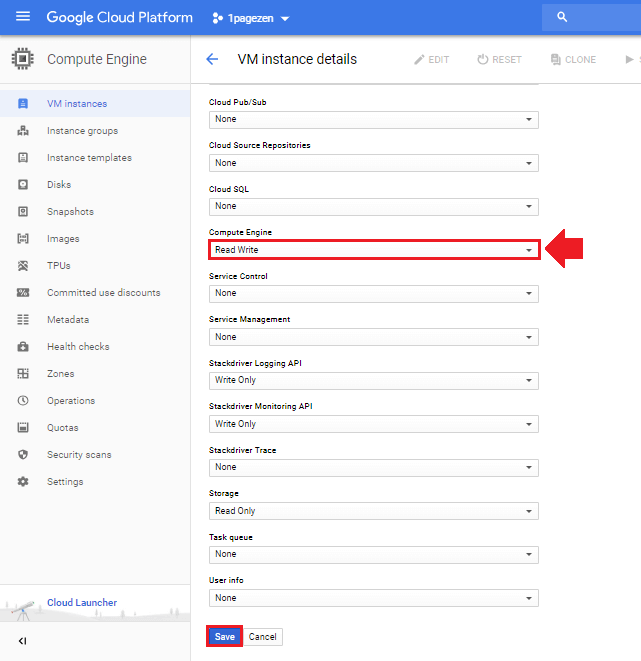This screenshot has height=661, width=641.
Task: Open the hamburger navigation menu
Action: pos(23,17)
